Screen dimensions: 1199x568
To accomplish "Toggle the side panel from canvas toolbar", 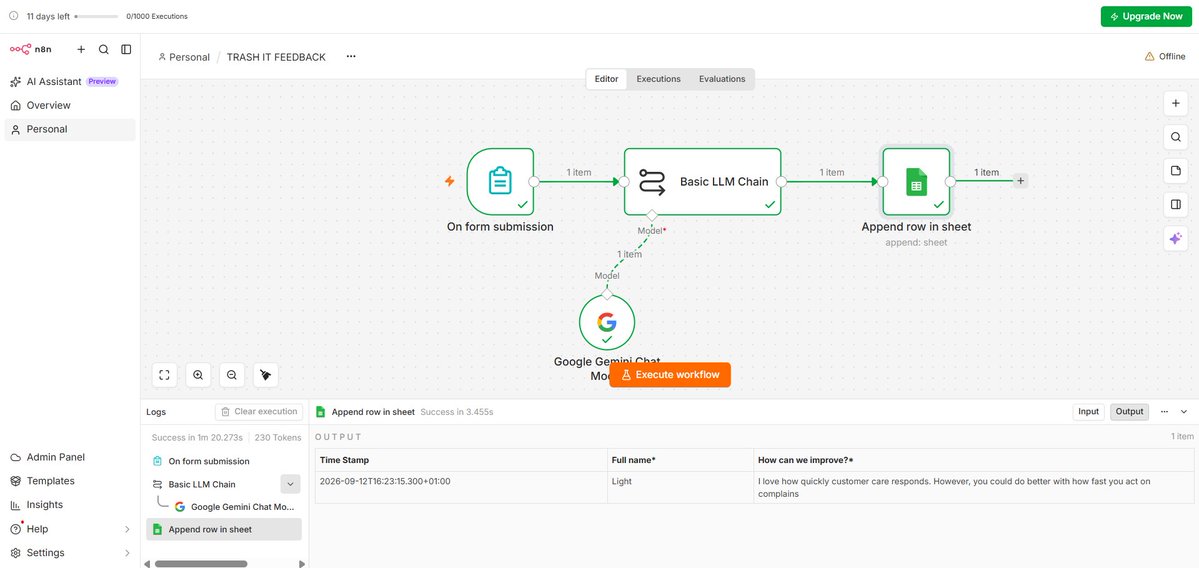I will [1176, 205].
